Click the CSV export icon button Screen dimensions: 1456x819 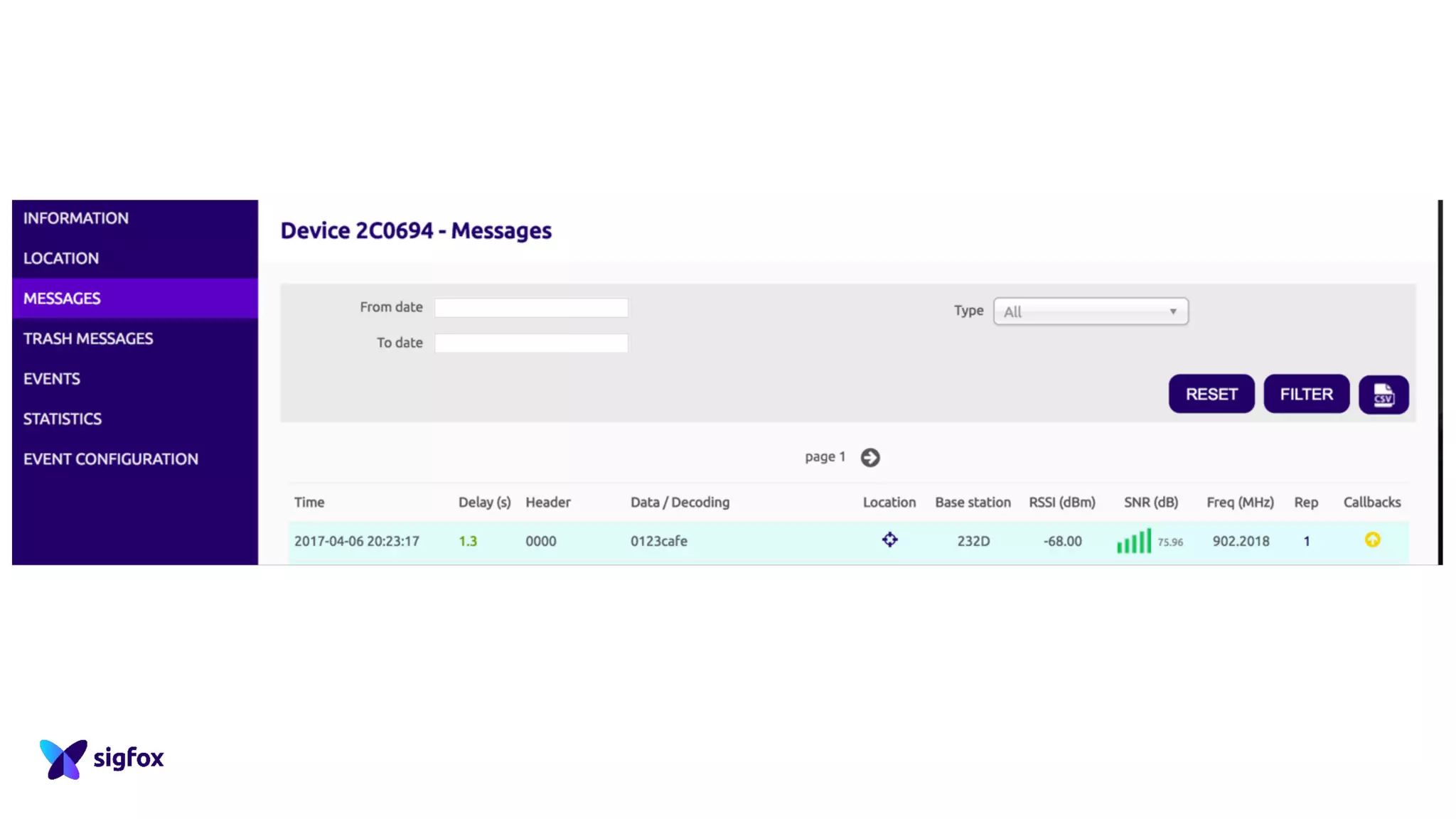[x=1383, y=395]
